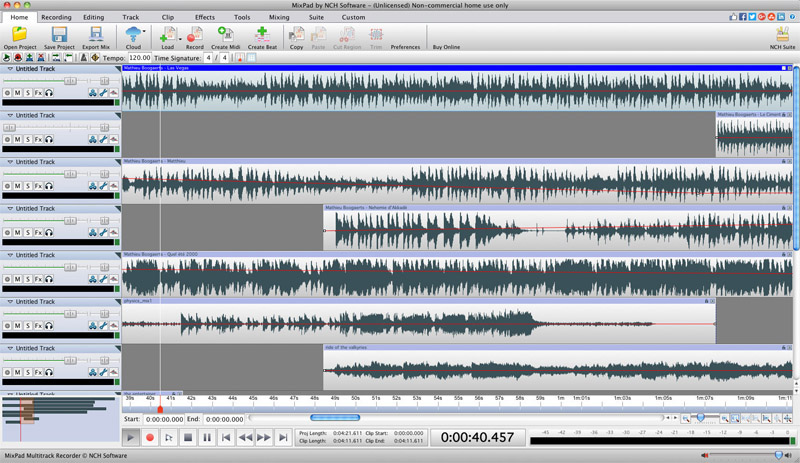The height and width of the screenshot is (463, 800).
Task: Click the Create Midi icon
Action: (225, 34)
